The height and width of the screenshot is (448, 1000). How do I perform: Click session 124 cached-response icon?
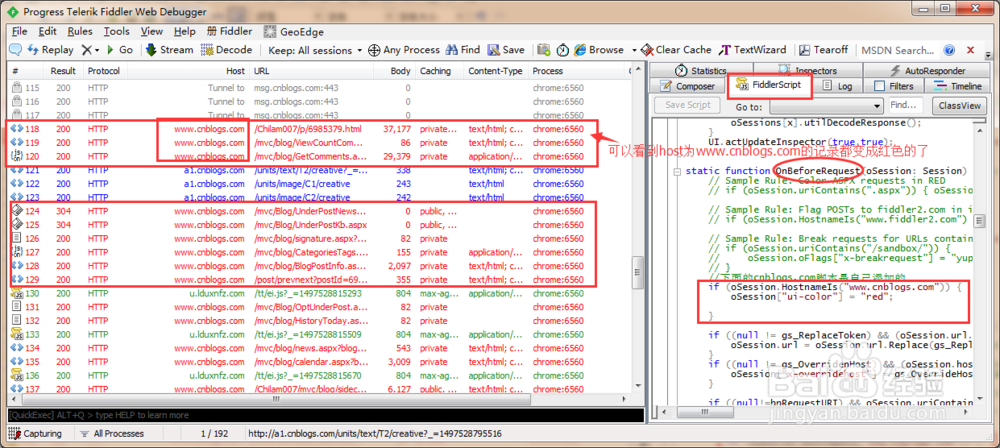tap(17, 211)
